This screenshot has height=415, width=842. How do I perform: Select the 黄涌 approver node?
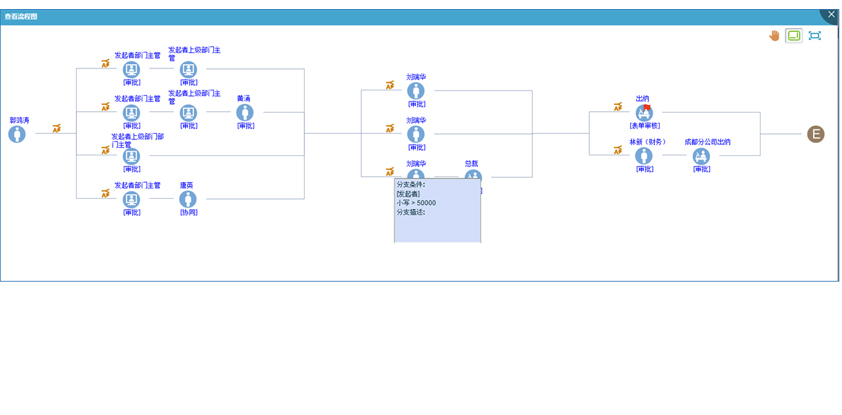pyautogui.click(x=245, y=113)
